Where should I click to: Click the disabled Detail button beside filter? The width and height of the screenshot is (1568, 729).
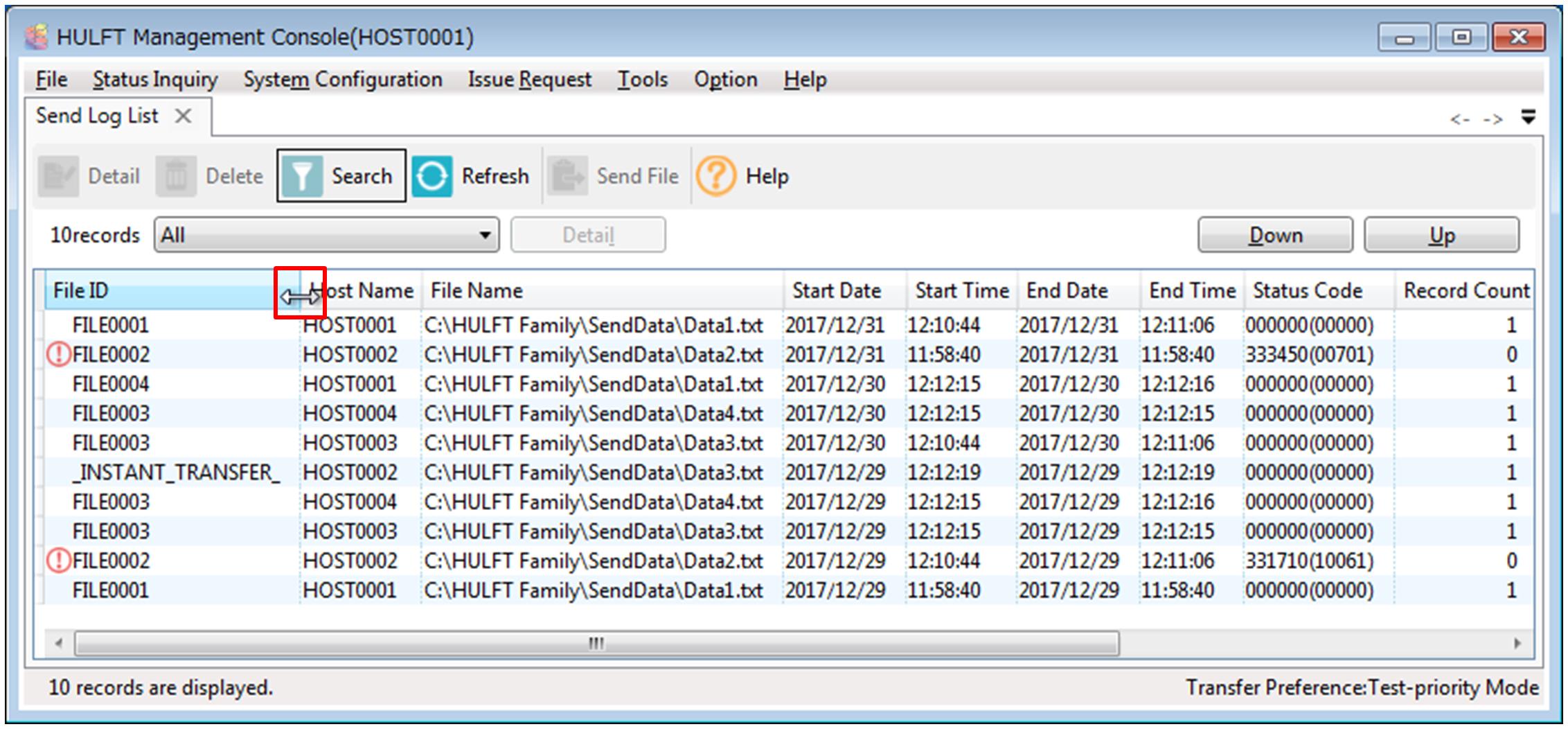(588, 235)
